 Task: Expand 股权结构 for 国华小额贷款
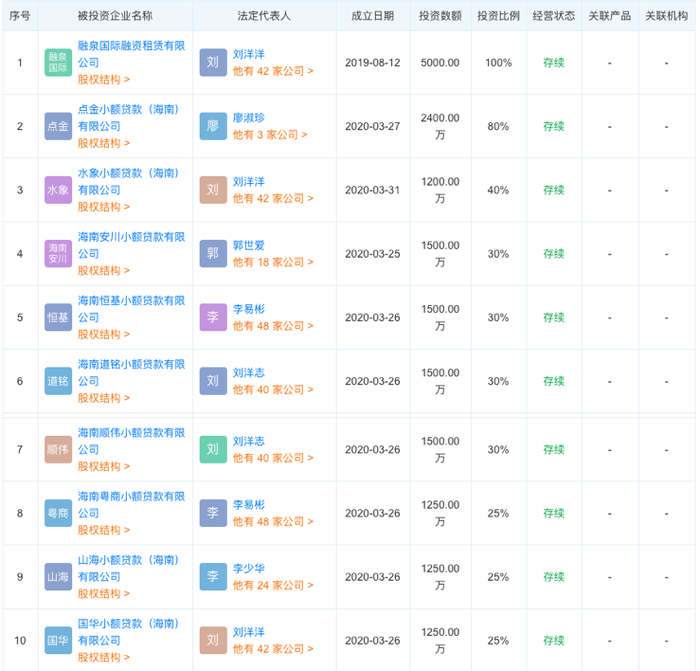point(104,658)
